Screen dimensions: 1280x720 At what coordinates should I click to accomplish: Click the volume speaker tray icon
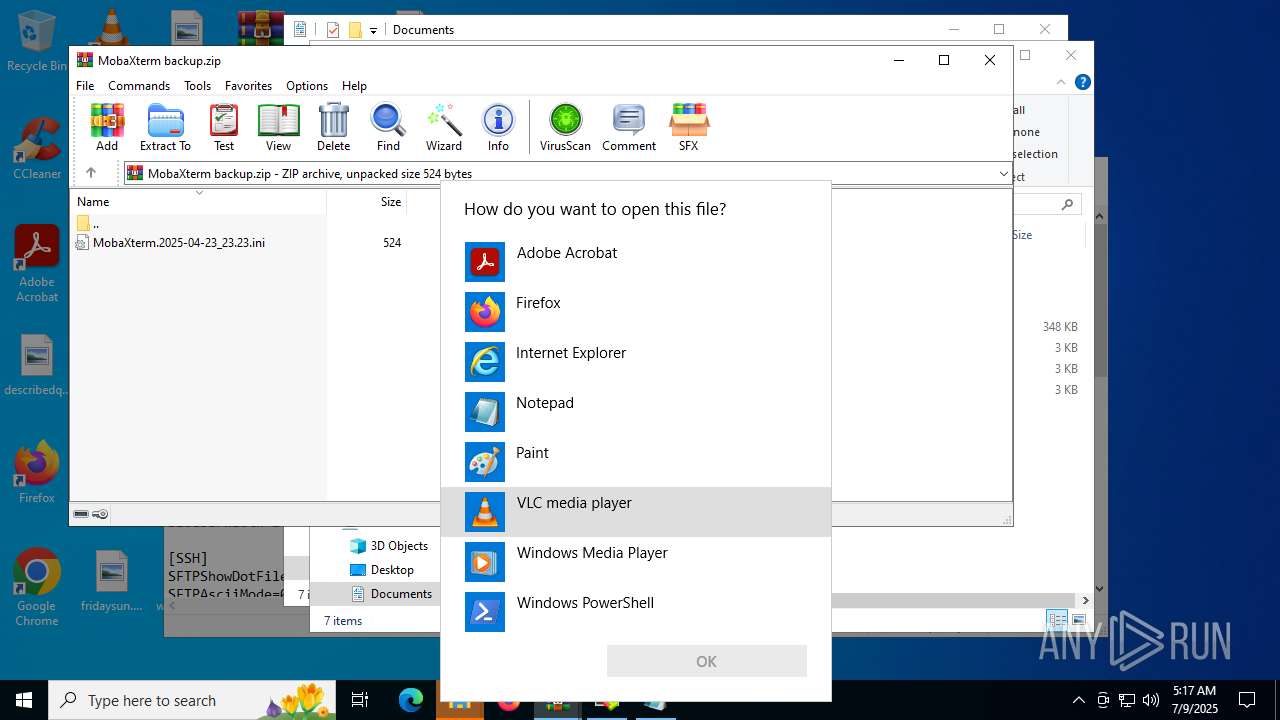click(x=1151, y=700)
